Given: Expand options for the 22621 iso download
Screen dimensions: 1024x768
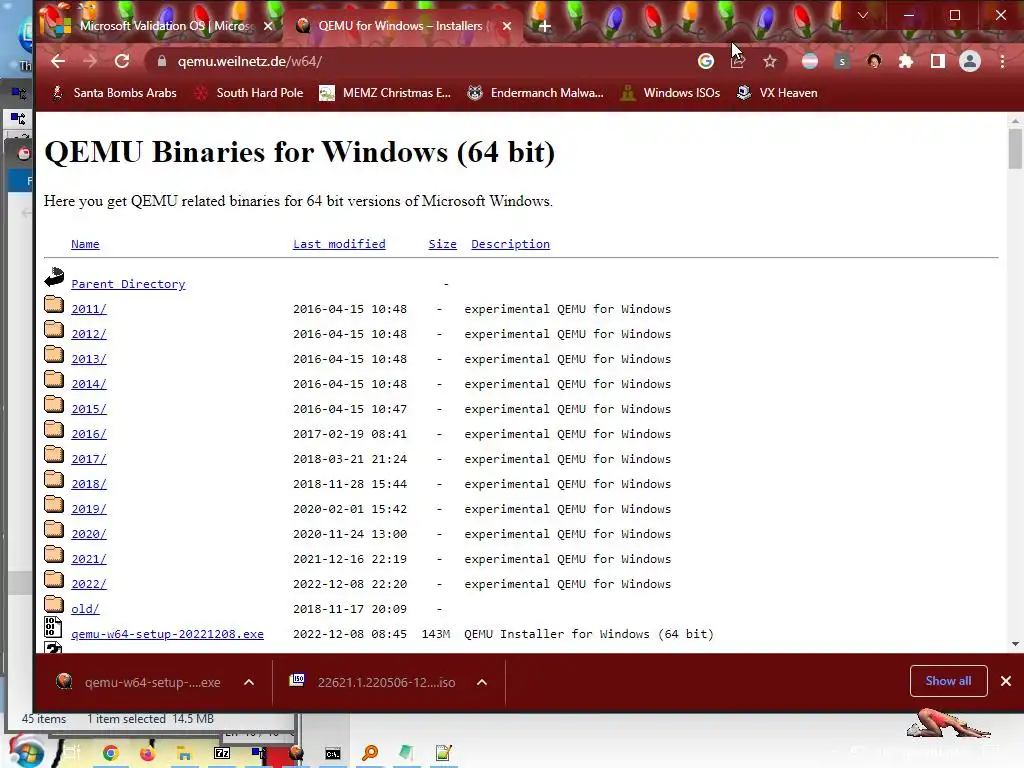Looking at the screenshot, I should click(x=482, y=682).
